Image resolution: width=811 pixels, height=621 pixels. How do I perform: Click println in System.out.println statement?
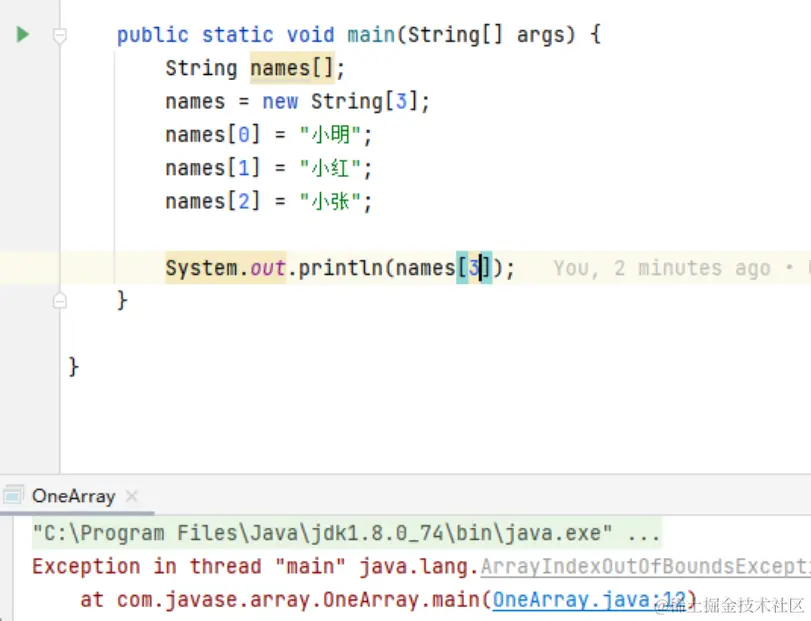(x=340, y=268)
